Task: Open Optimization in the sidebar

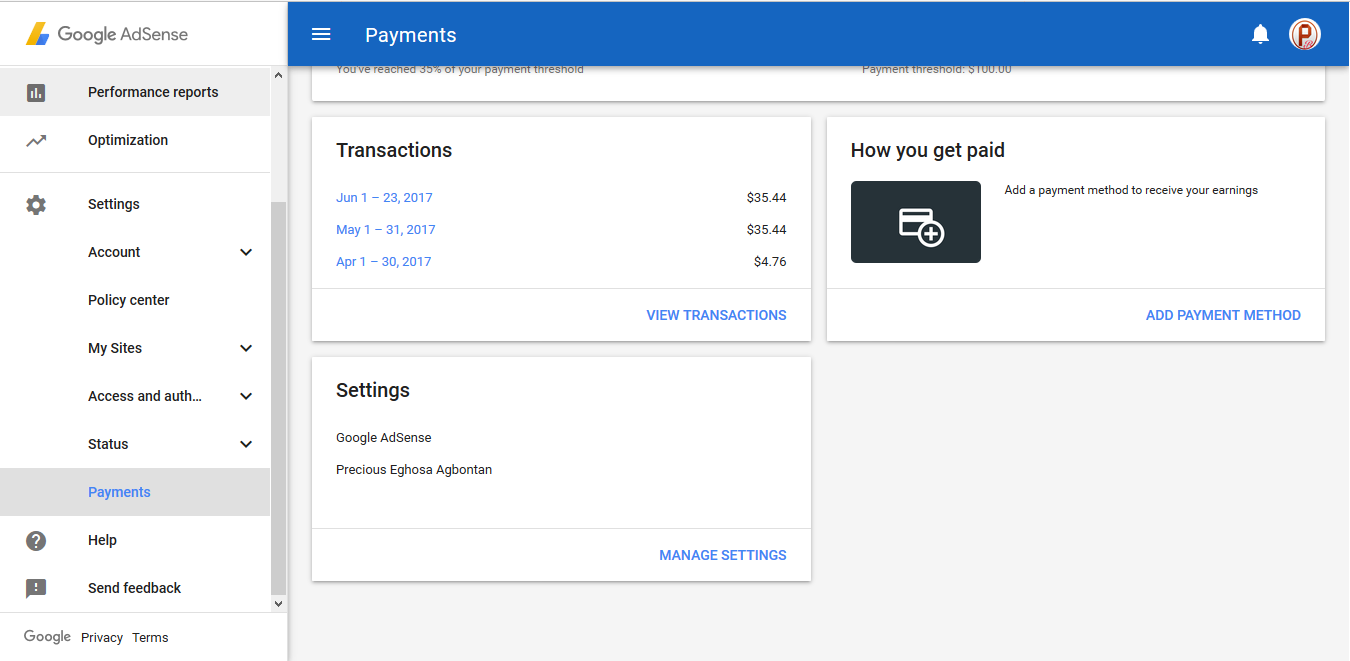Action: point(135,140)
